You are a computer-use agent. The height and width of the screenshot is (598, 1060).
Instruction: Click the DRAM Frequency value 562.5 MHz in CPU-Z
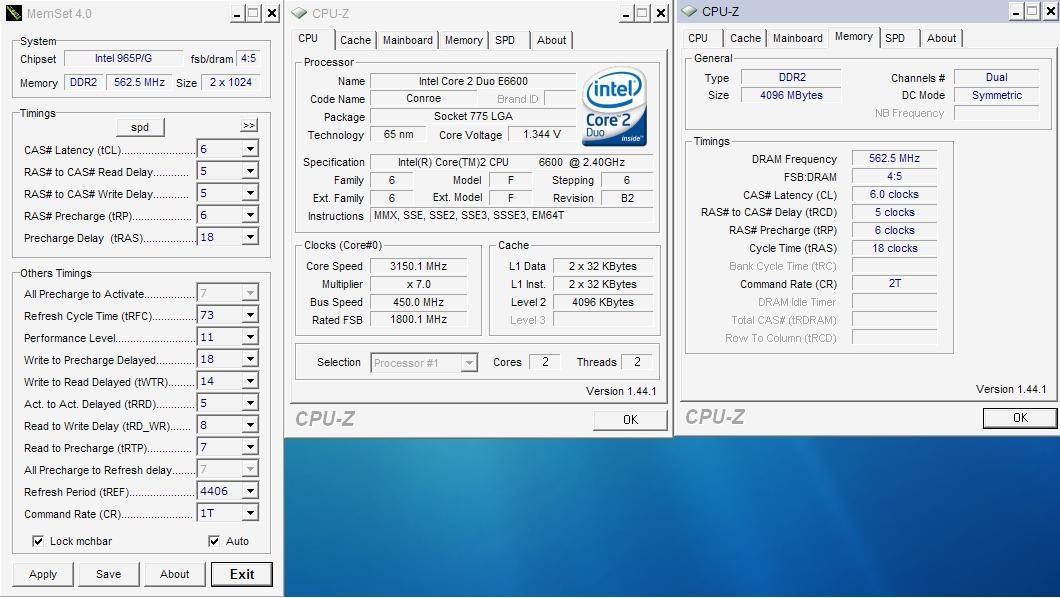894,158
